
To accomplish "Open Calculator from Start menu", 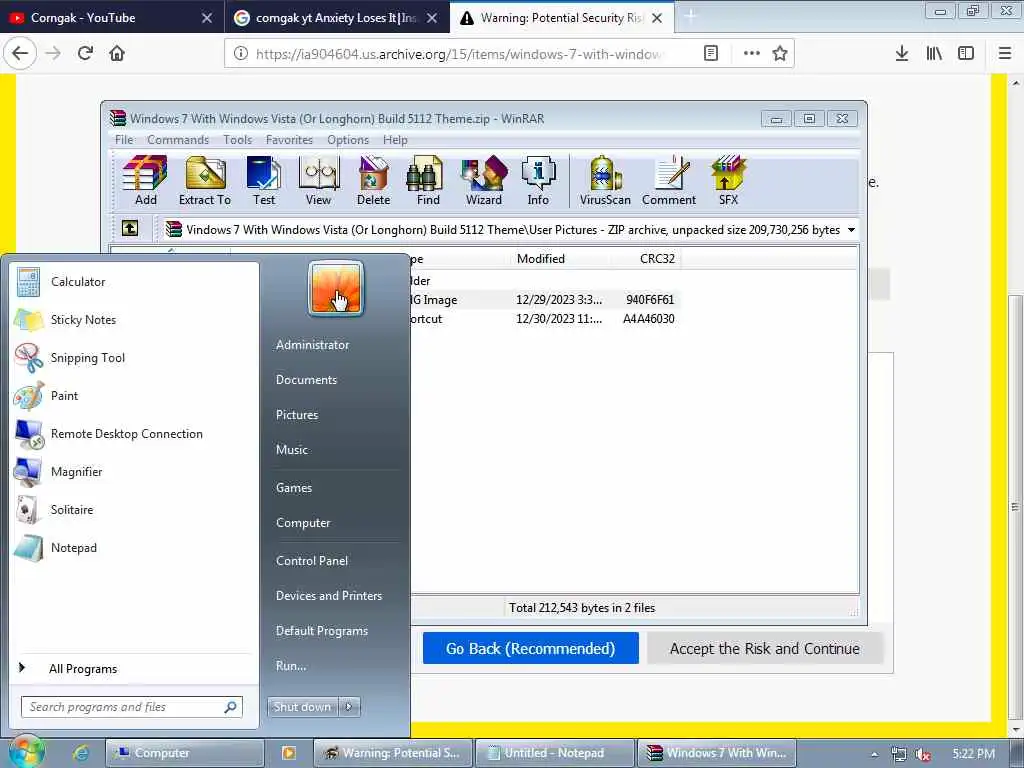I will [x=134, y=282].
